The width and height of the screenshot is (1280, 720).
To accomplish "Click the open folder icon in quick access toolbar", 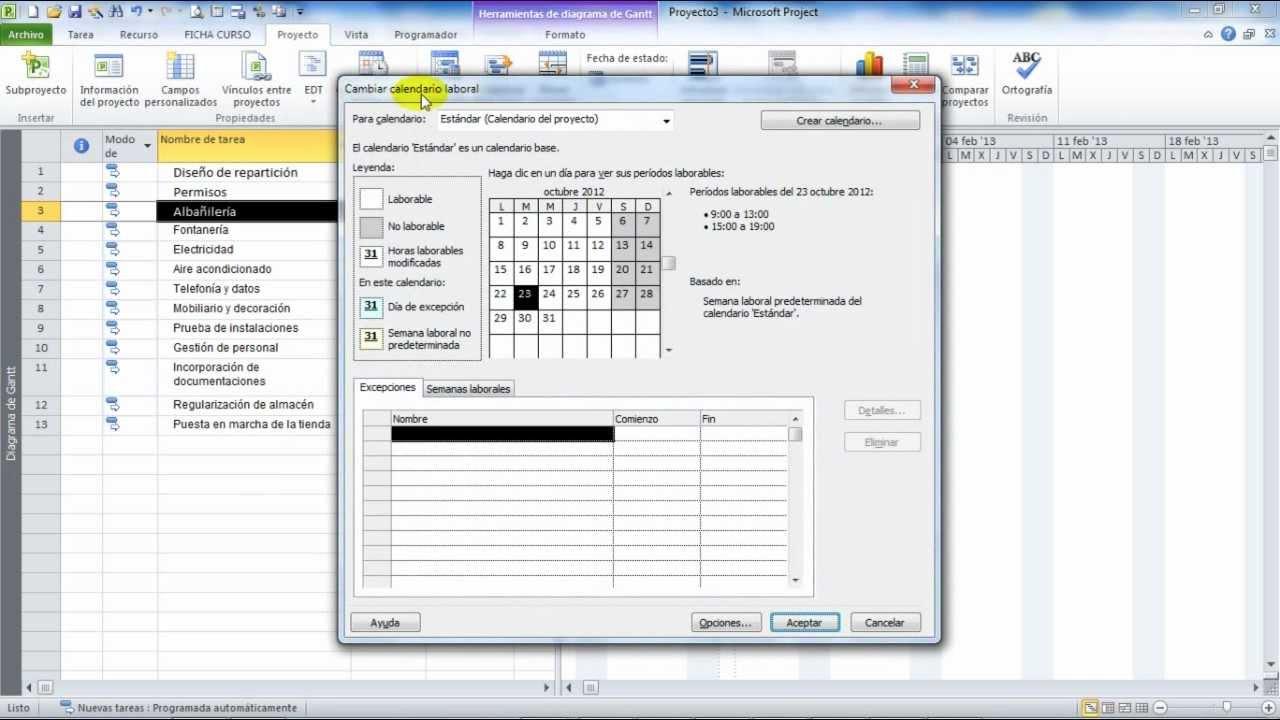I will (54, 12).
